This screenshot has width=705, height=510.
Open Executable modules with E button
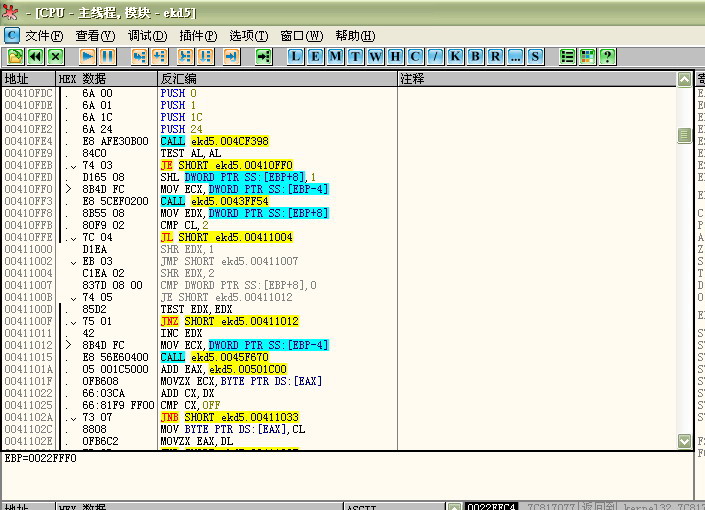(316, 56)
